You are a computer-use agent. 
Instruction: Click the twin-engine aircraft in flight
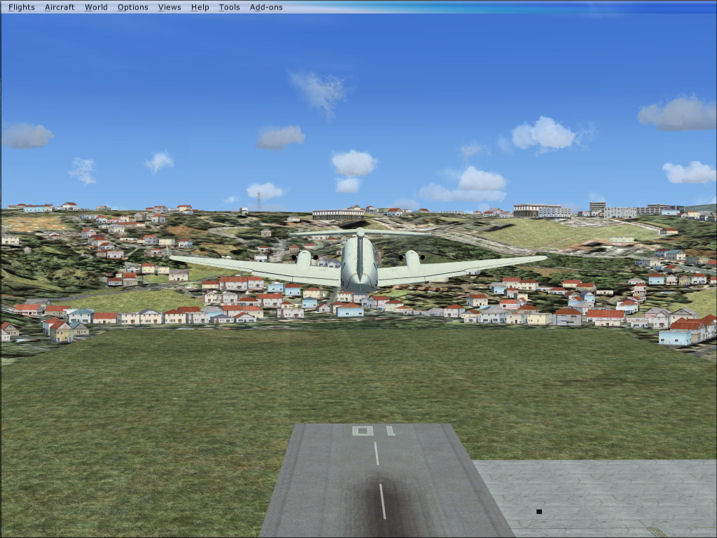click(x=359, y=260)
